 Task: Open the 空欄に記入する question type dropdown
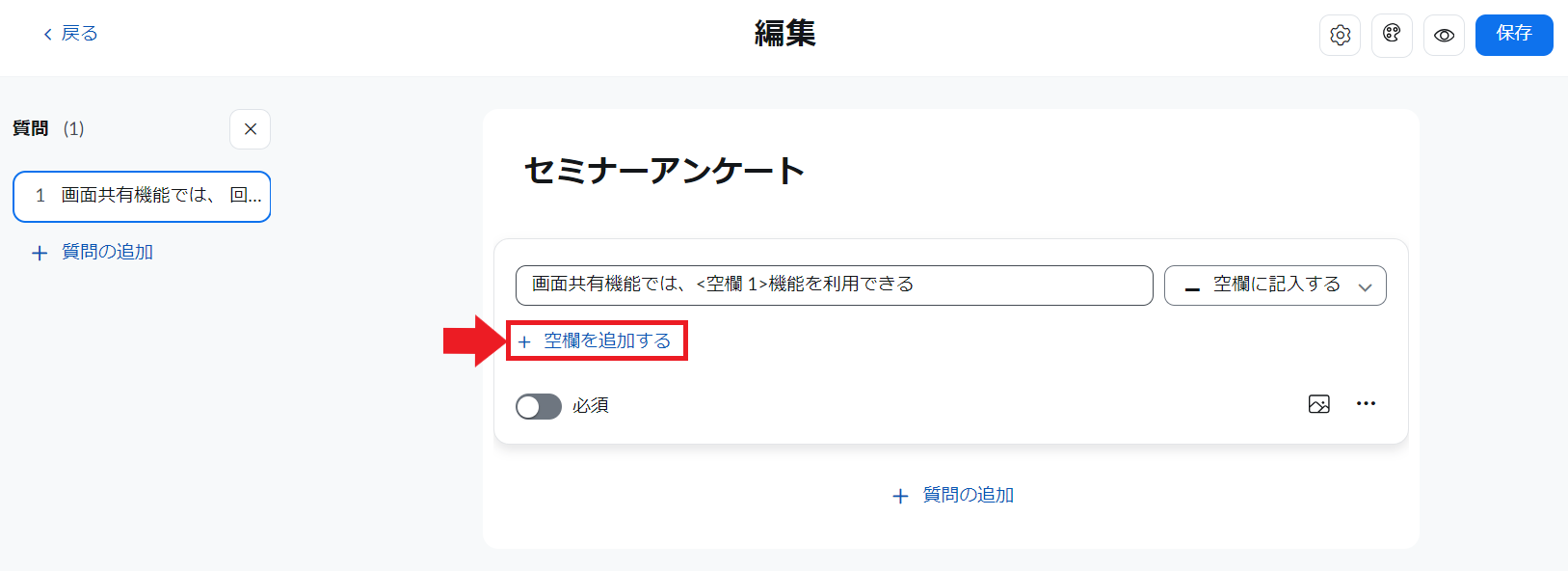coord(1275,285)
